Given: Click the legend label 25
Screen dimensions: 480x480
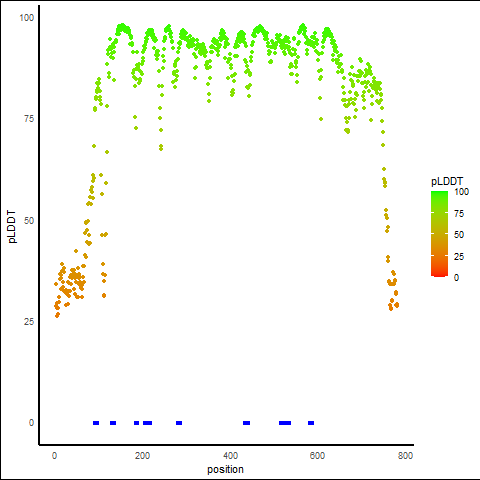Looking at the screenshot, I should pyautogui.click(x=459, y=257).
